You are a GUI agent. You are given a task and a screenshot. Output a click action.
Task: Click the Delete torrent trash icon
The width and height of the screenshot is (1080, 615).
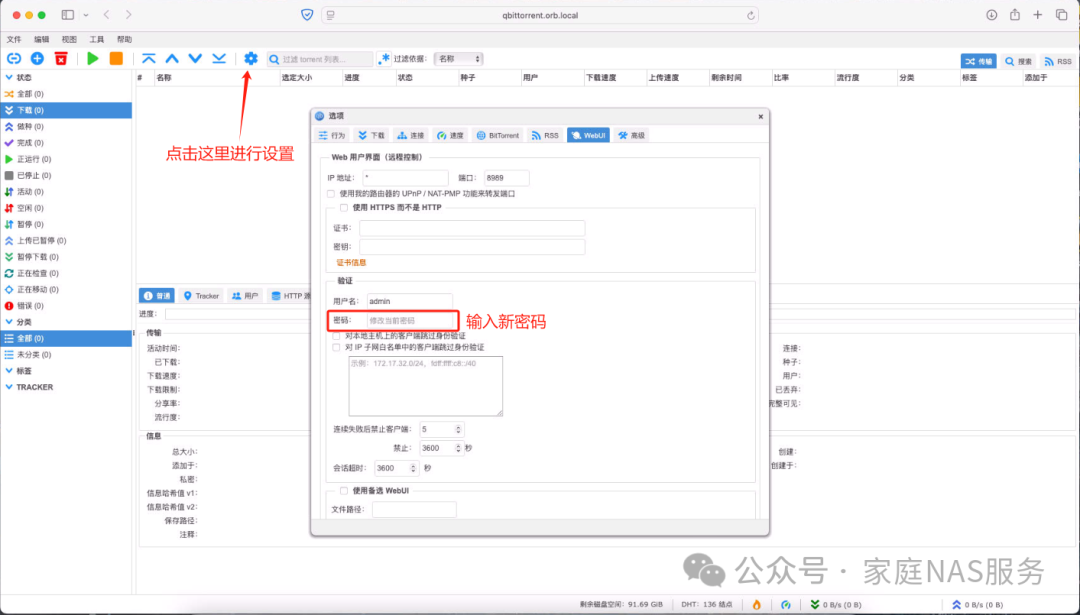click(60, 60)
